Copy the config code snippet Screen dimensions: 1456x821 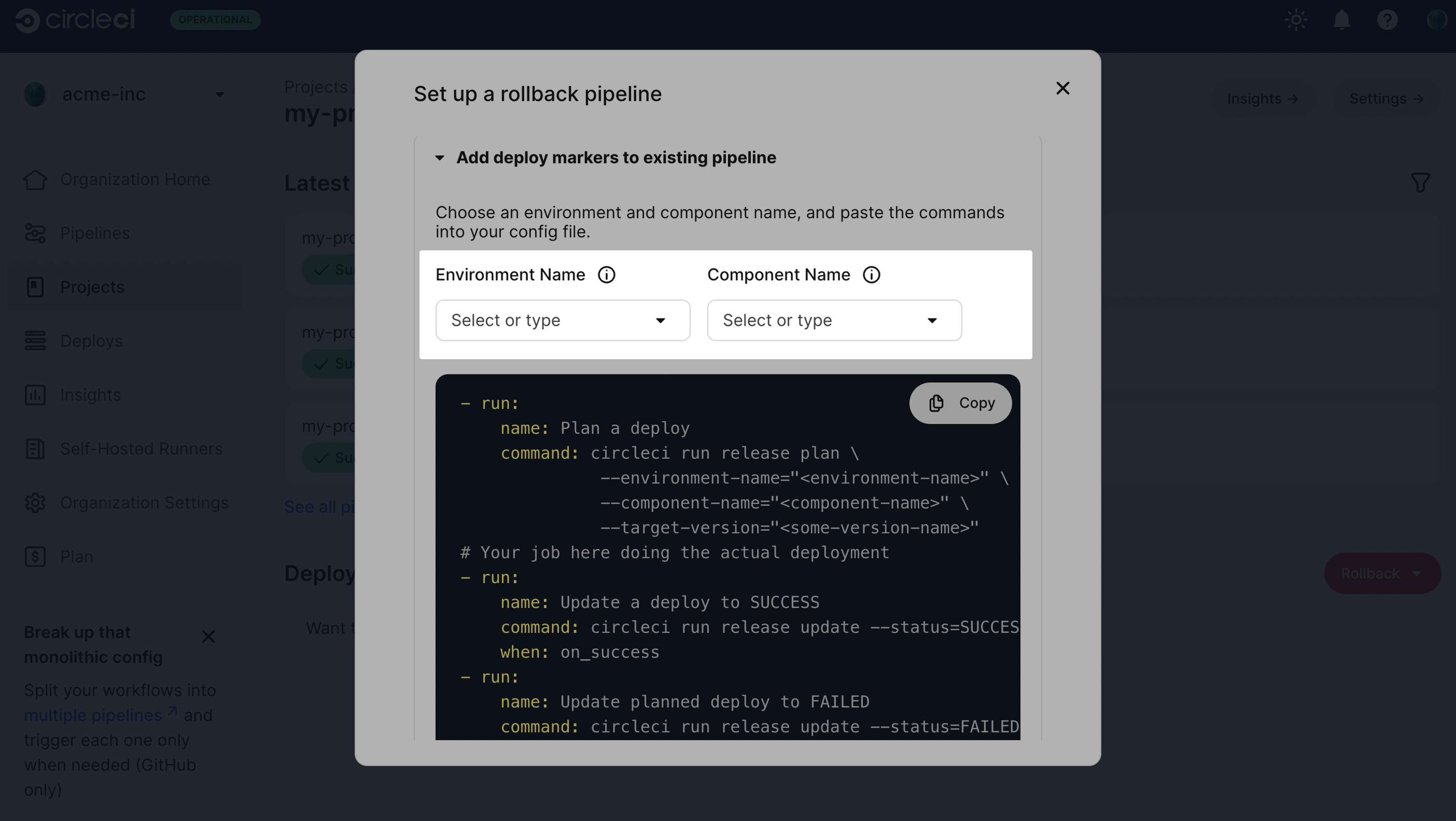click(960, 403)
